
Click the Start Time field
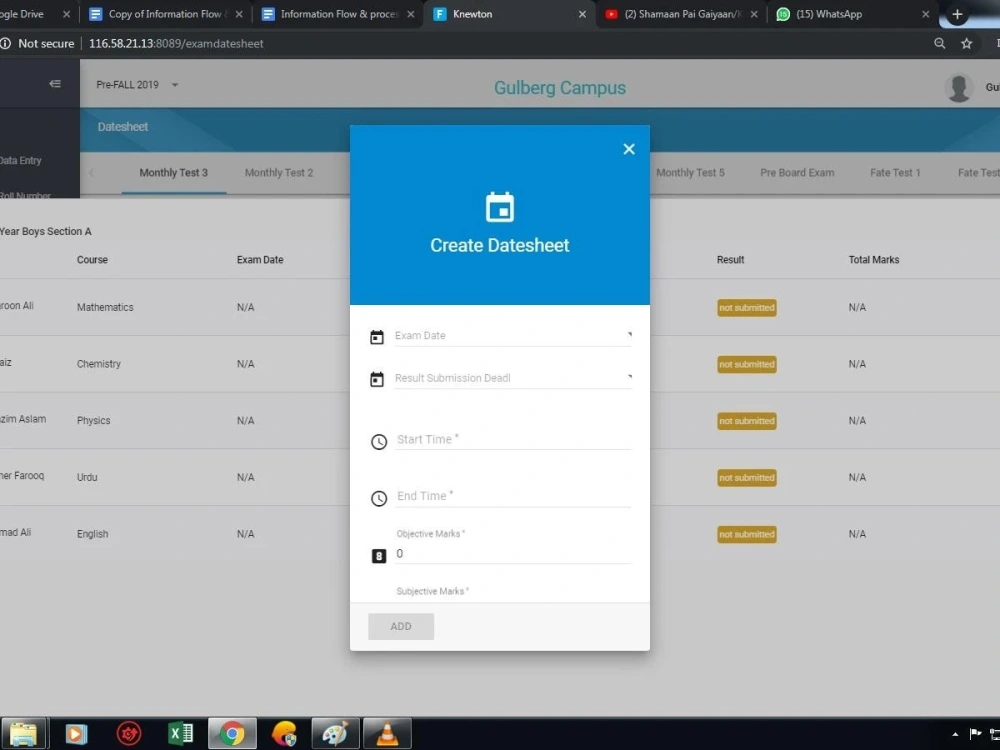513,439
